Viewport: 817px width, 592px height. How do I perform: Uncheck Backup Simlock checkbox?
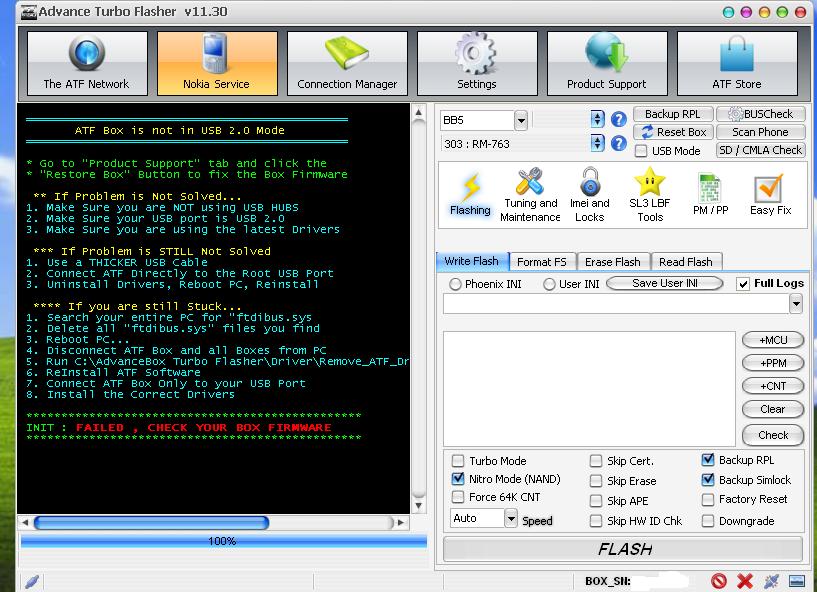708,479
